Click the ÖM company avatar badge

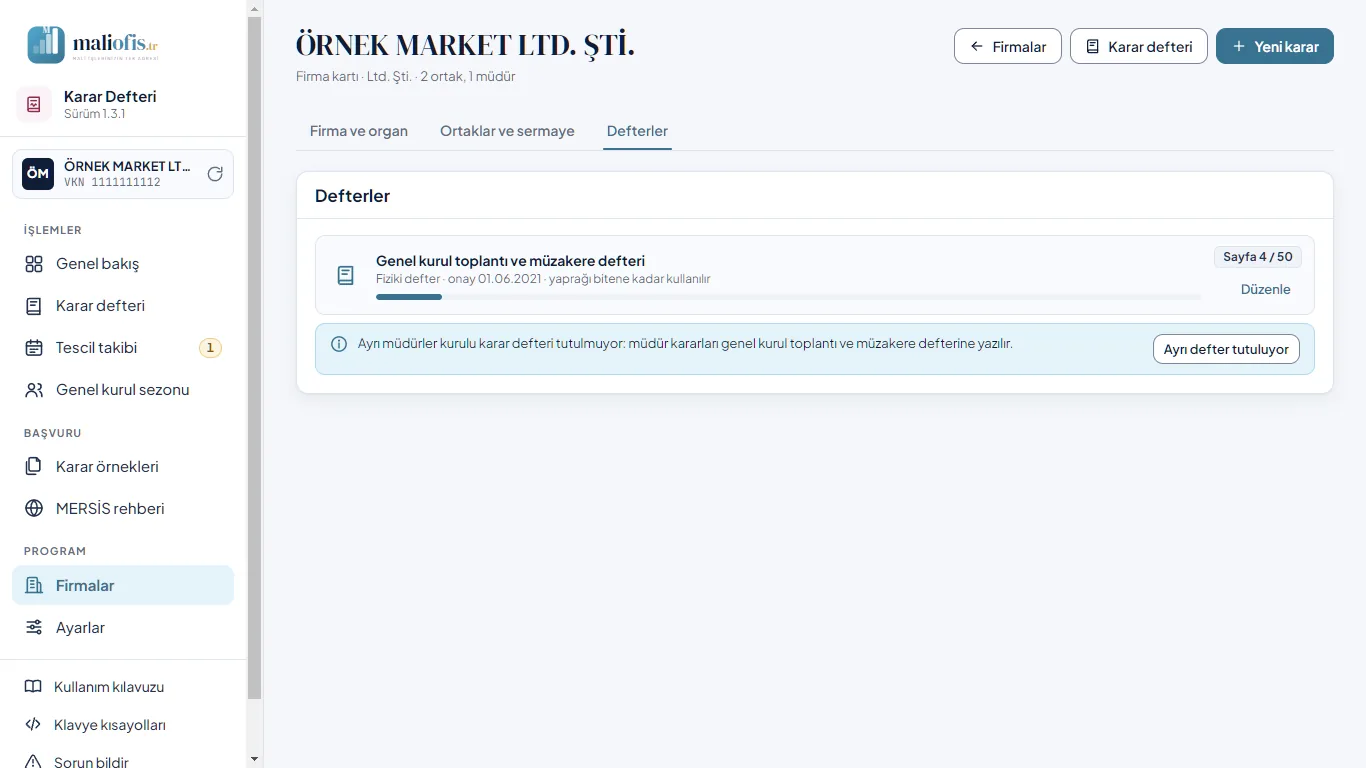point(38,174)
